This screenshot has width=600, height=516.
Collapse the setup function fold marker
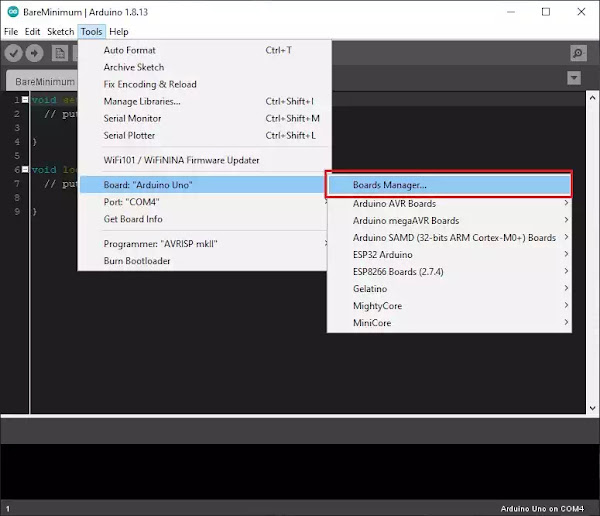tap(25, 100)
